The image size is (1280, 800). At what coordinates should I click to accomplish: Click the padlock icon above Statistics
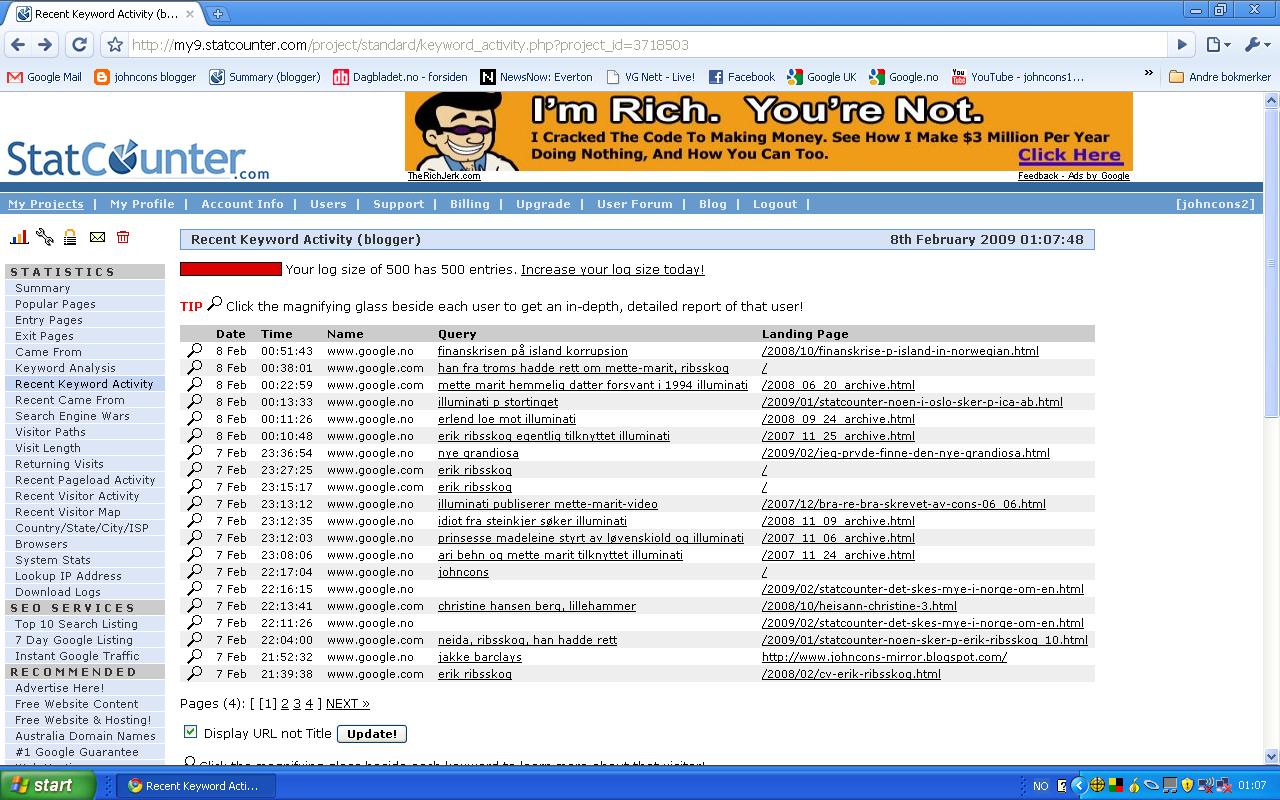click(x=70, y=237)
